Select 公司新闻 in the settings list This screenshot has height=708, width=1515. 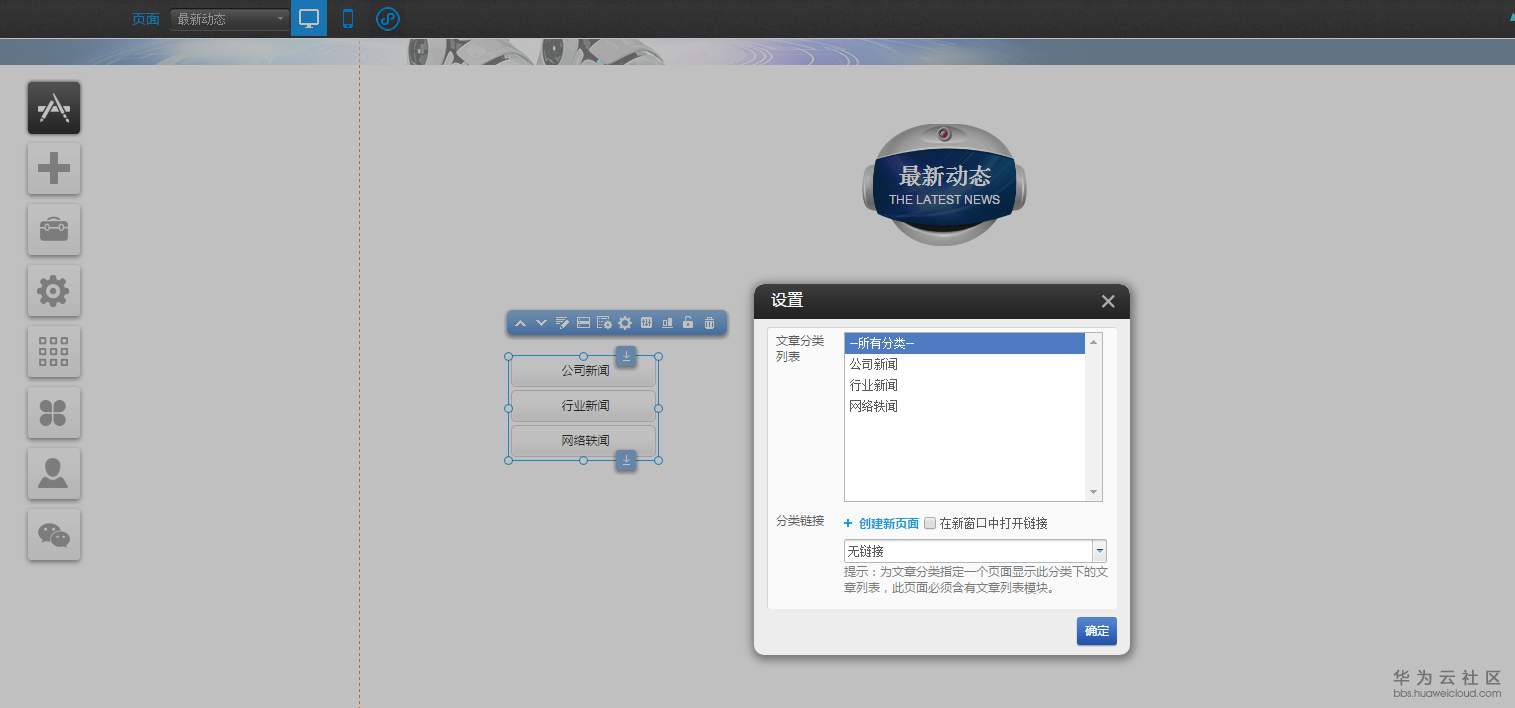click(965, 364)
